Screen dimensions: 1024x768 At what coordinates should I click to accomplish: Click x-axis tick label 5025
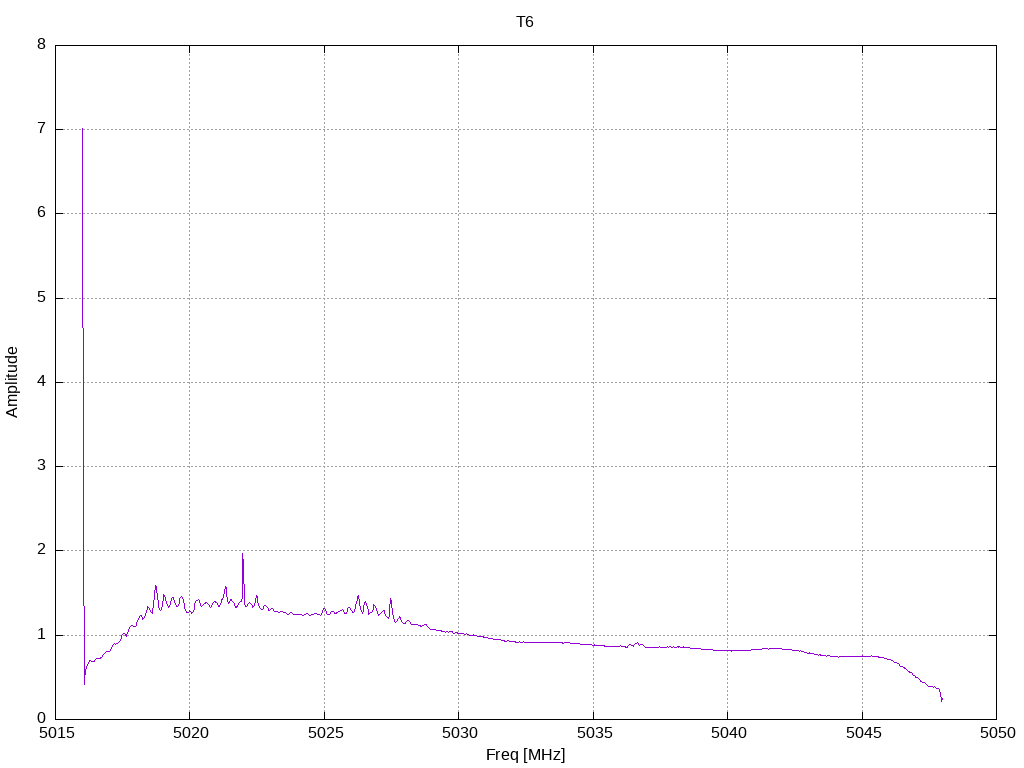pyautogui.click(x=325, y=733)
